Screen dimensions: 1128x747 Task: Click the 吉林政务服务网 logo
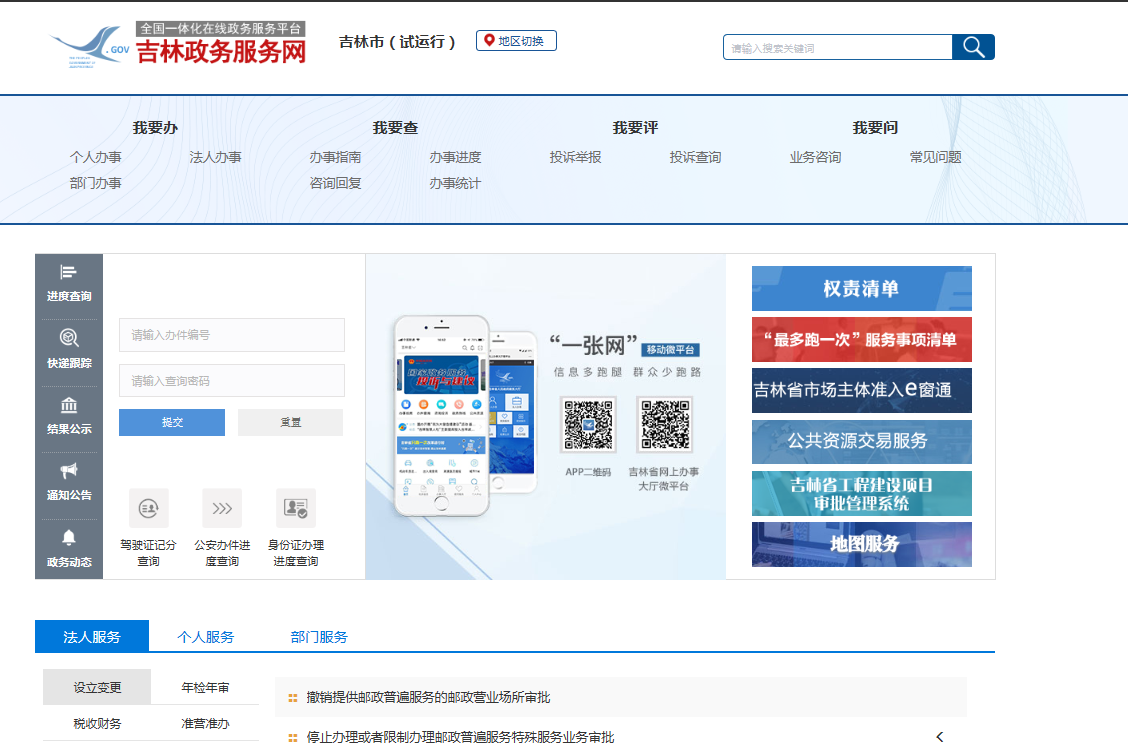coord(178,45)
